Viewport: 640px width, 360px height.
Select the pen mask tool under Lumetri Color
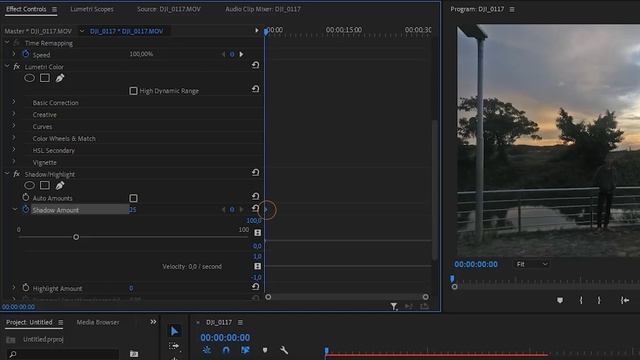coord(60,78)
